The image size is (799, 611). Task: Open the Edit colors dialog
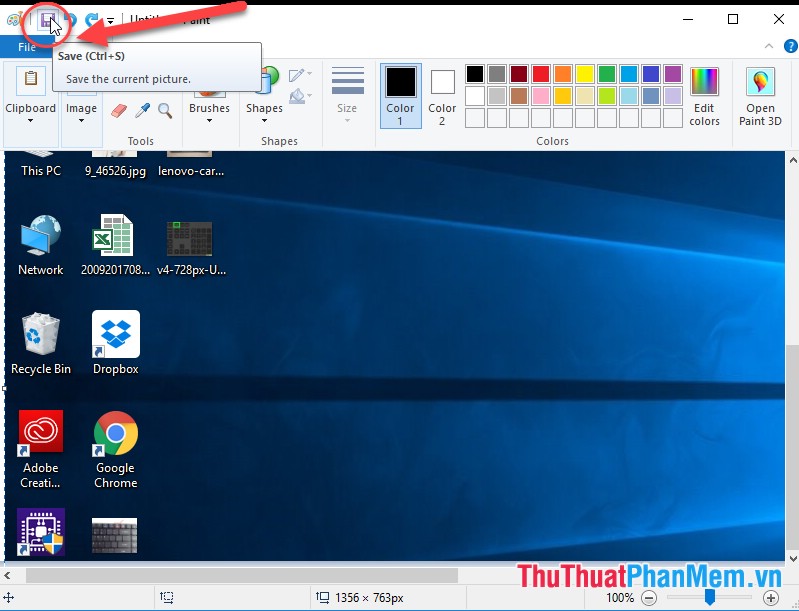point(704,96)
